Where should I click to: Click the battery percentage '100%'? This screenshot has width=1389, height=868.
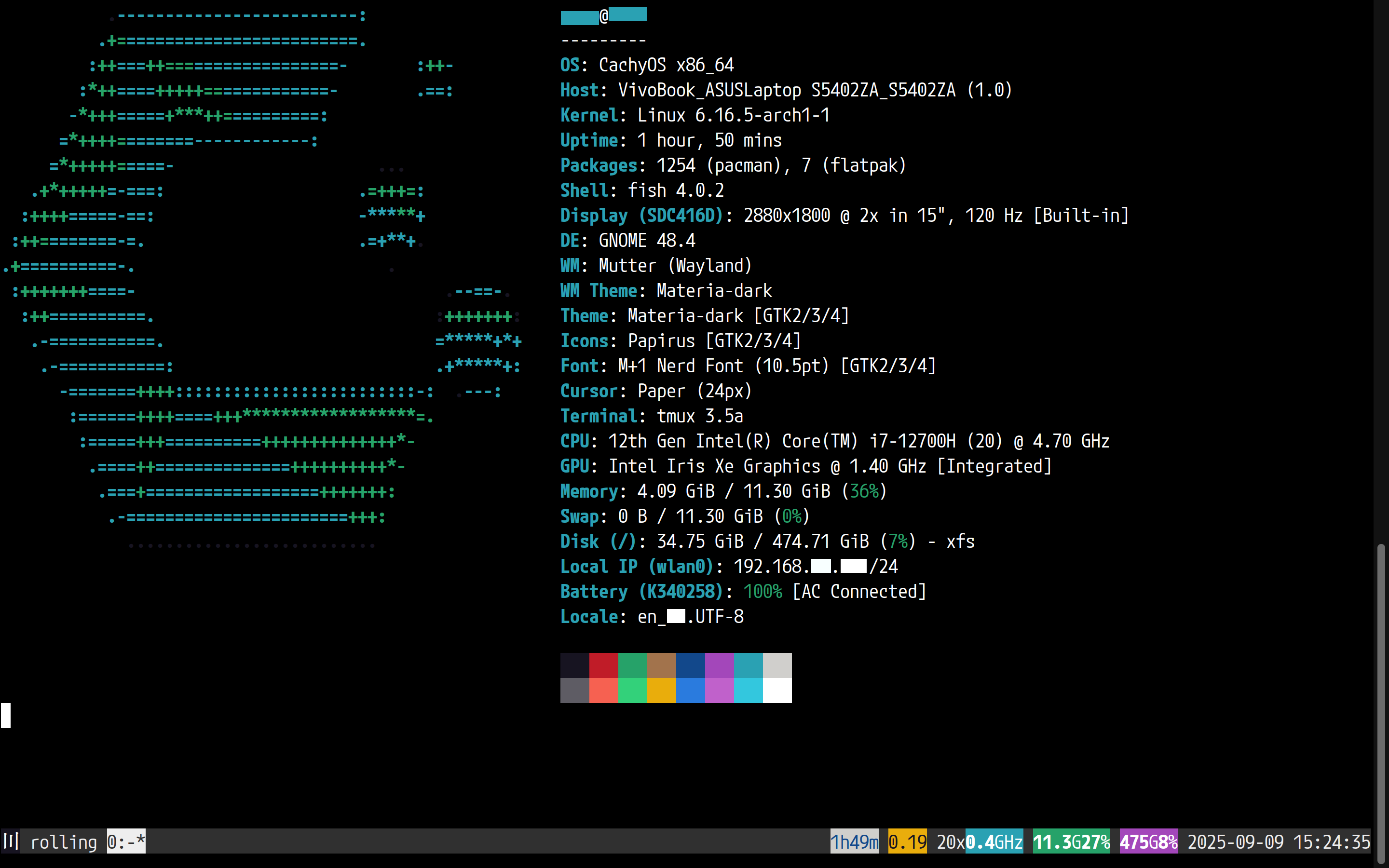tap(763, 592)
